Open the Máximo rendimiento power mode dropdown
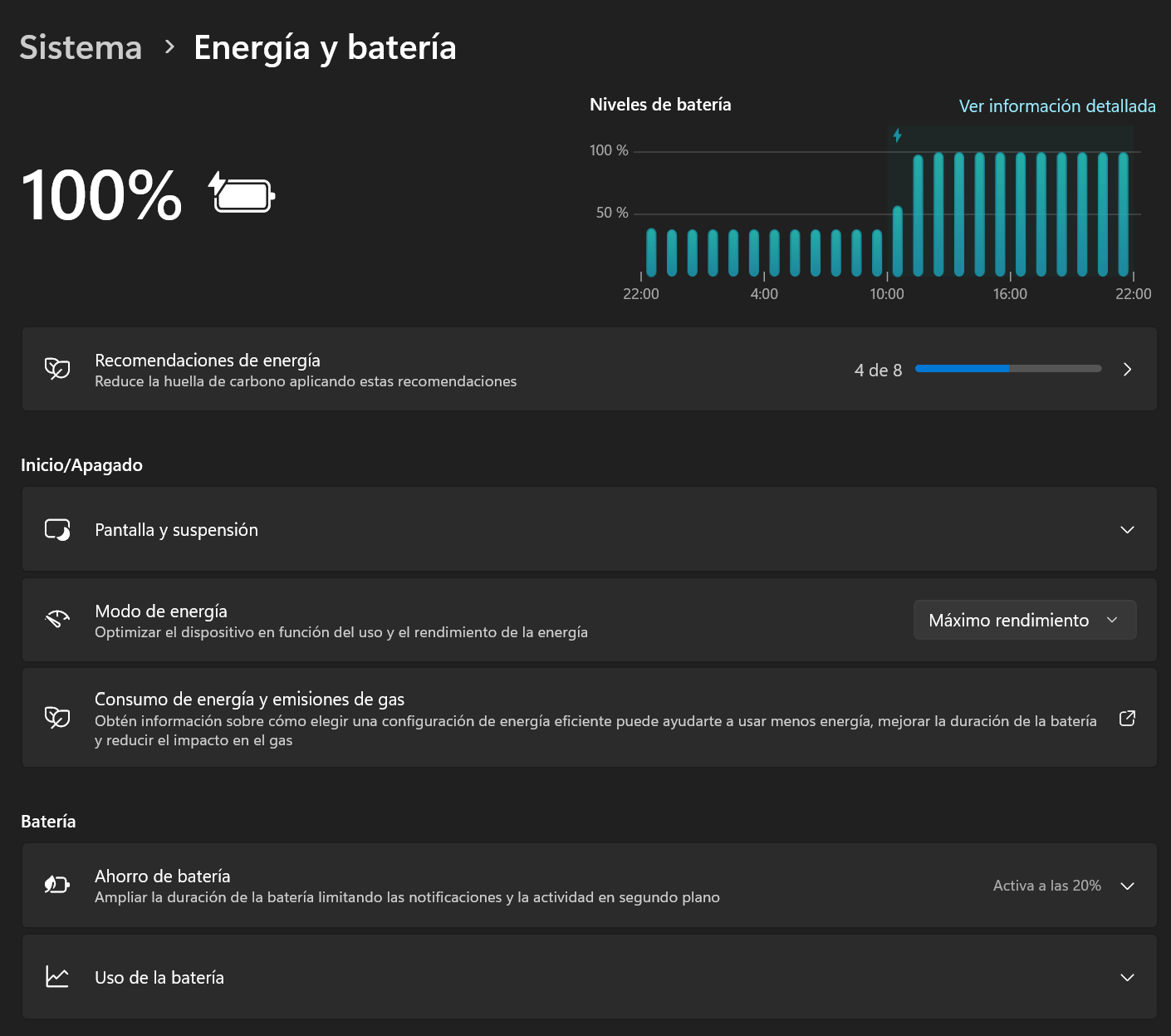1171x1036 pixels. coord(1024,621)
